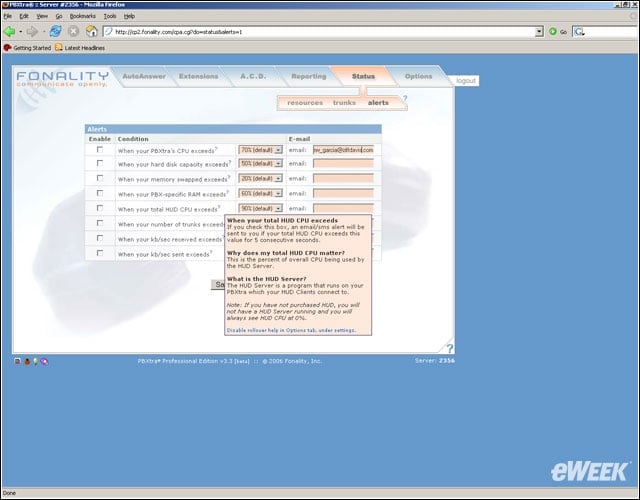Image resolution: width=640 pixels, height=500 pixels.
Task: Open the 60% PBX RAM threshold dropdown
Action: pyautogui.click(x=260, y=193)
